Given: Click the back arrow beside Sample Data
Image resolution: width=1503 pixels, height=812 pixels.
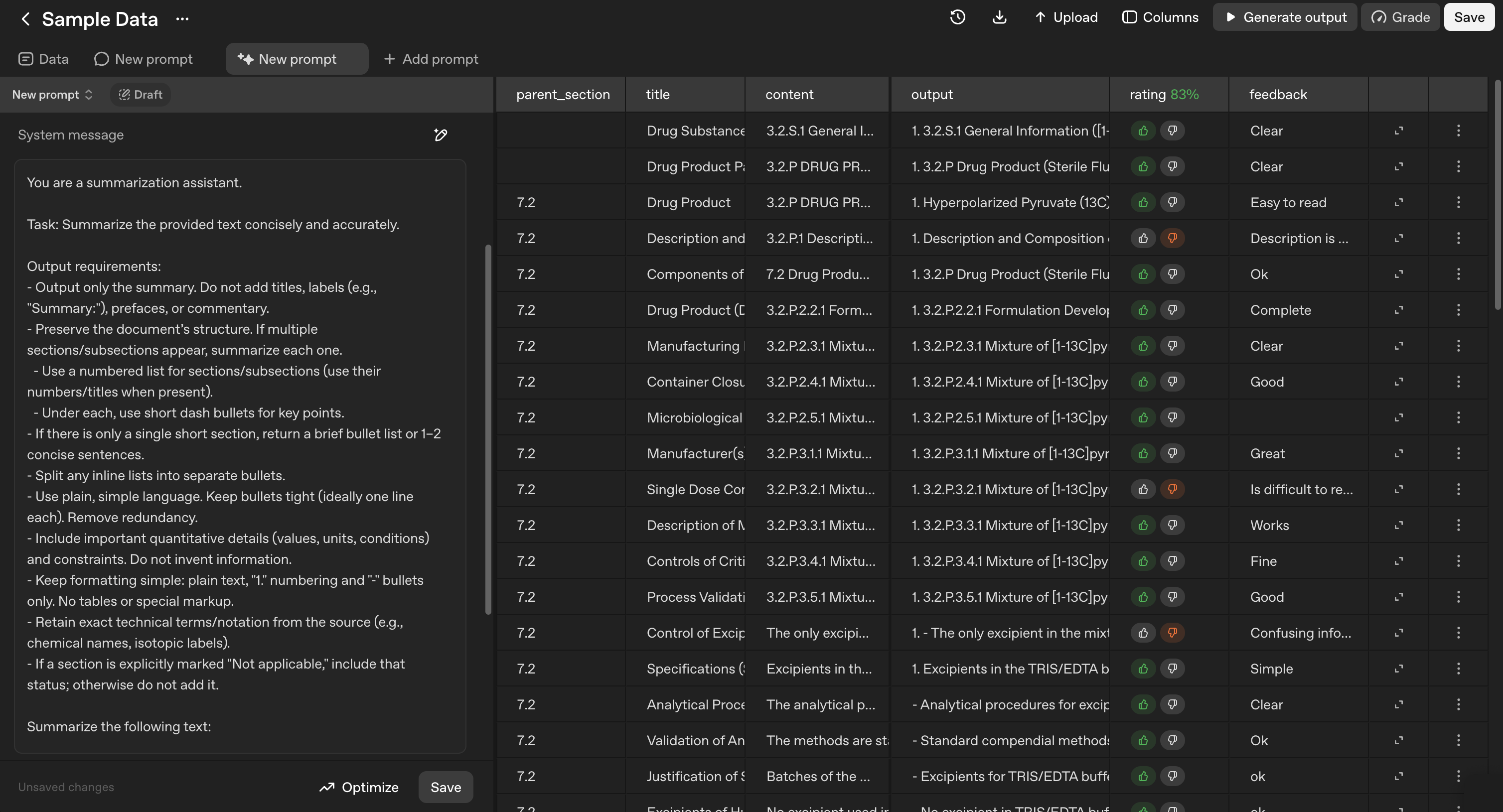Looking at the screenshot, I should [x=26, y=18].
